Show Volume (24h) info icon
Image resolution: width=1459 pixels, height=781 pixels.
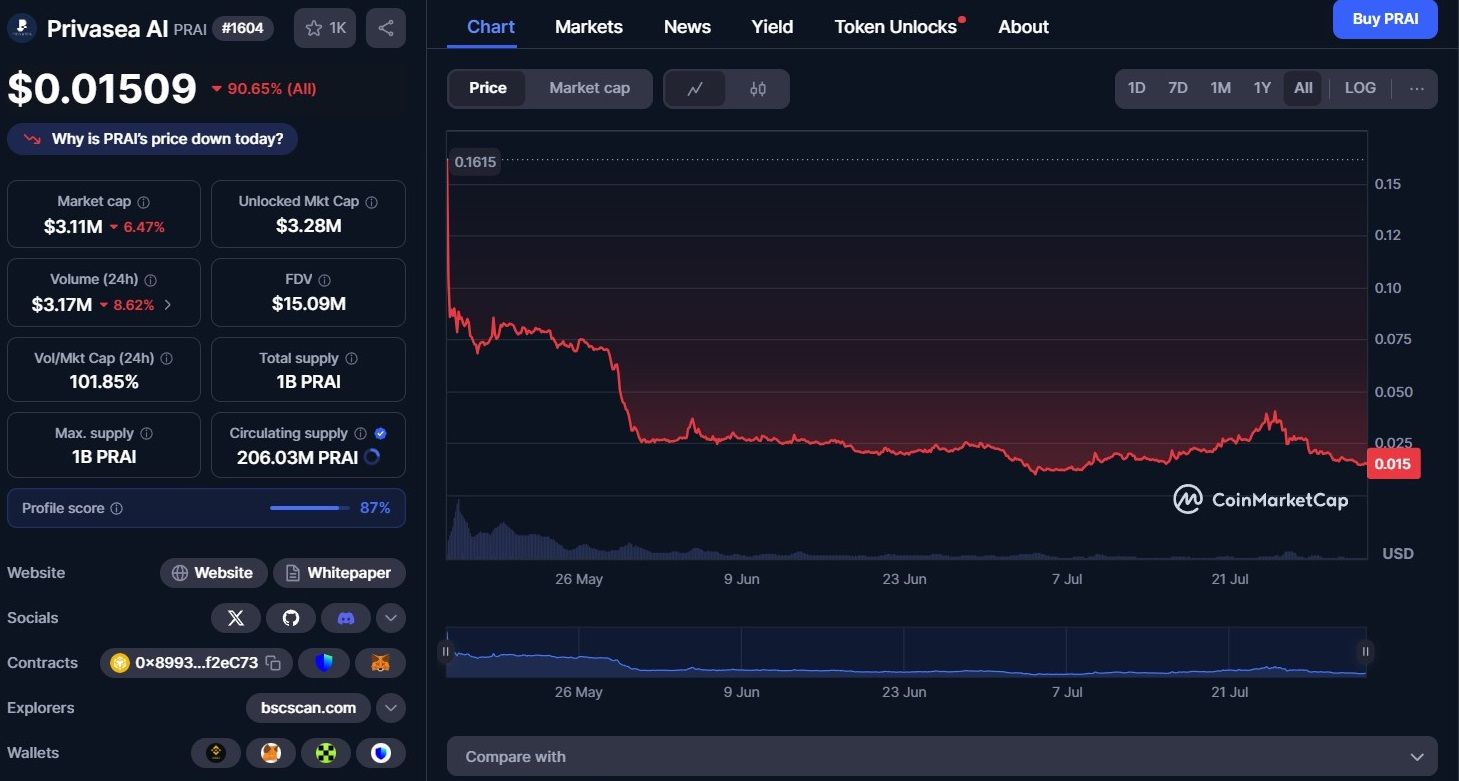(151, 280)
